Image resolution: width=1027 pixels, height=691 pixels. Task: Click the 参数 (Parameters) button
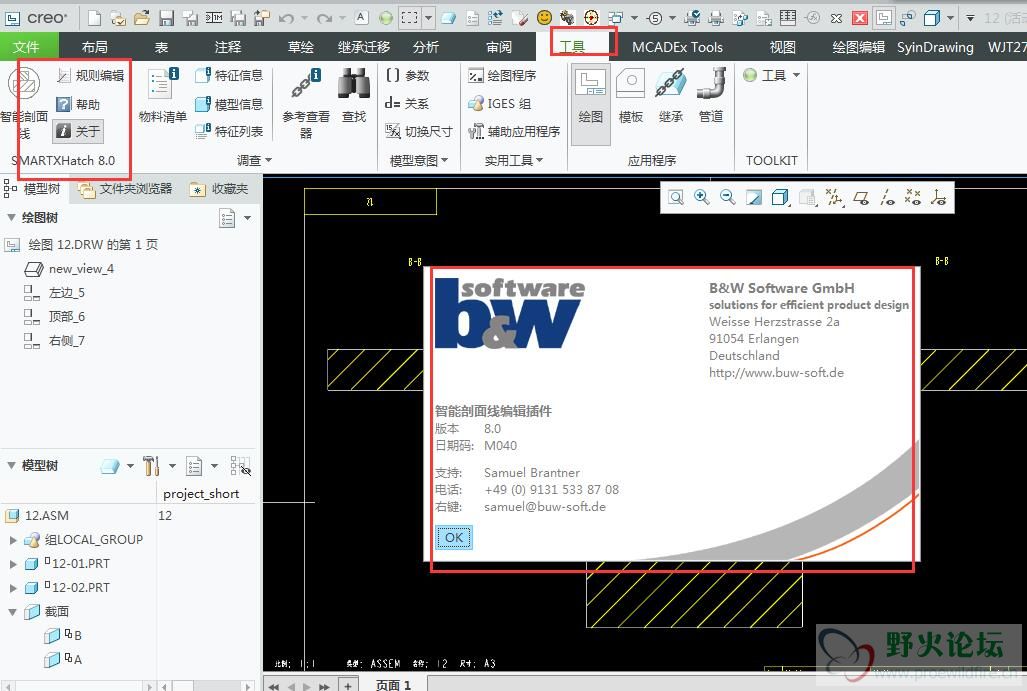tap(408, 75)
